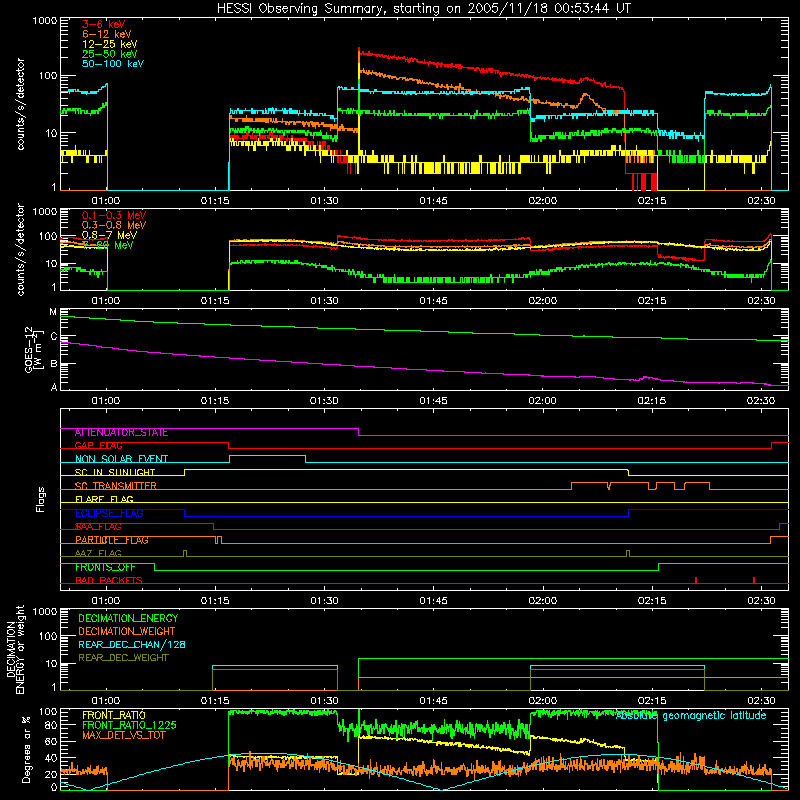The width and height of the screenshot is (800, 800).
Task: Select the SC_TRANSMITTER flag label
Action: click(x=116, y=486)
